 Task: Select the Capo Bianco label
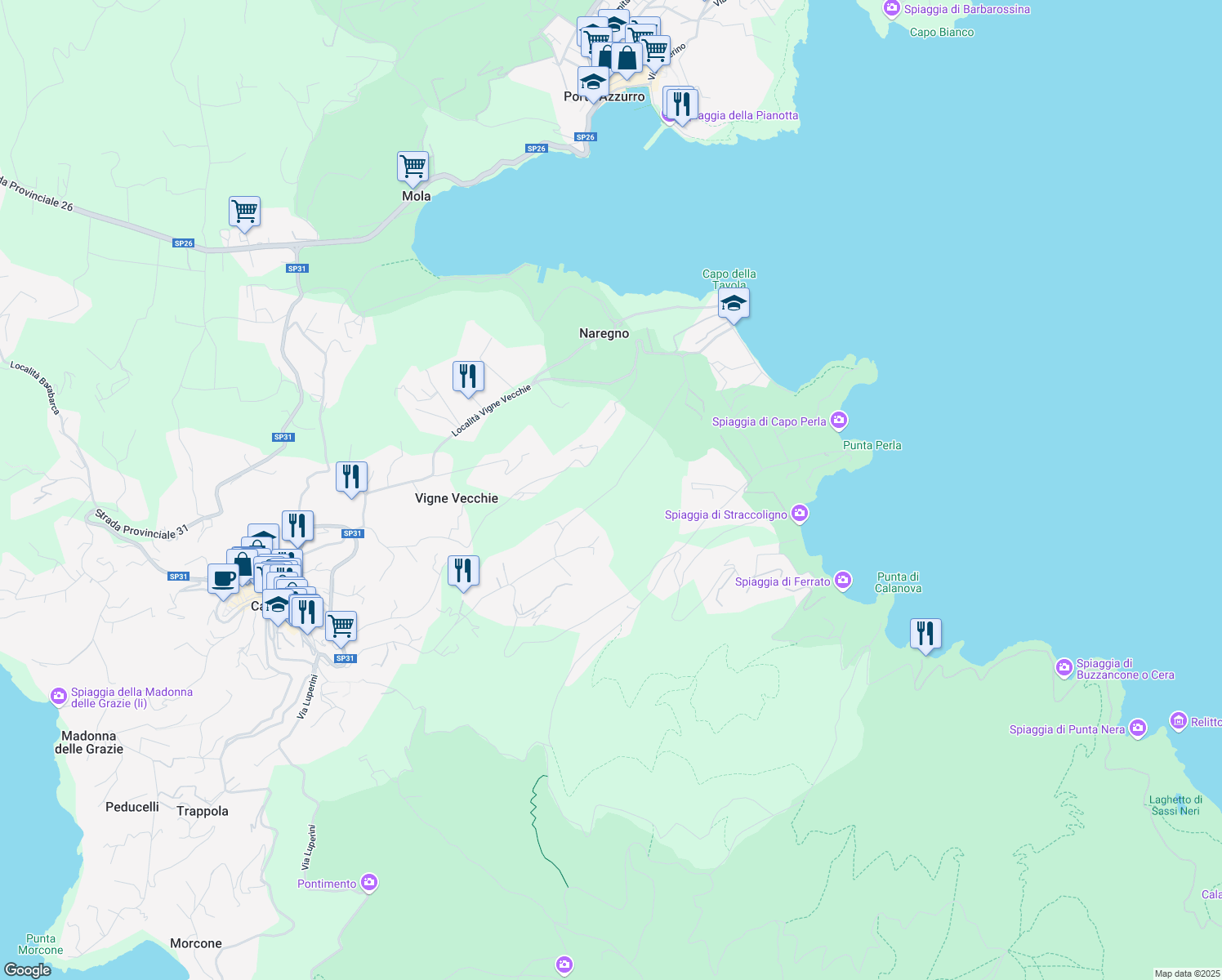point(942,33)
